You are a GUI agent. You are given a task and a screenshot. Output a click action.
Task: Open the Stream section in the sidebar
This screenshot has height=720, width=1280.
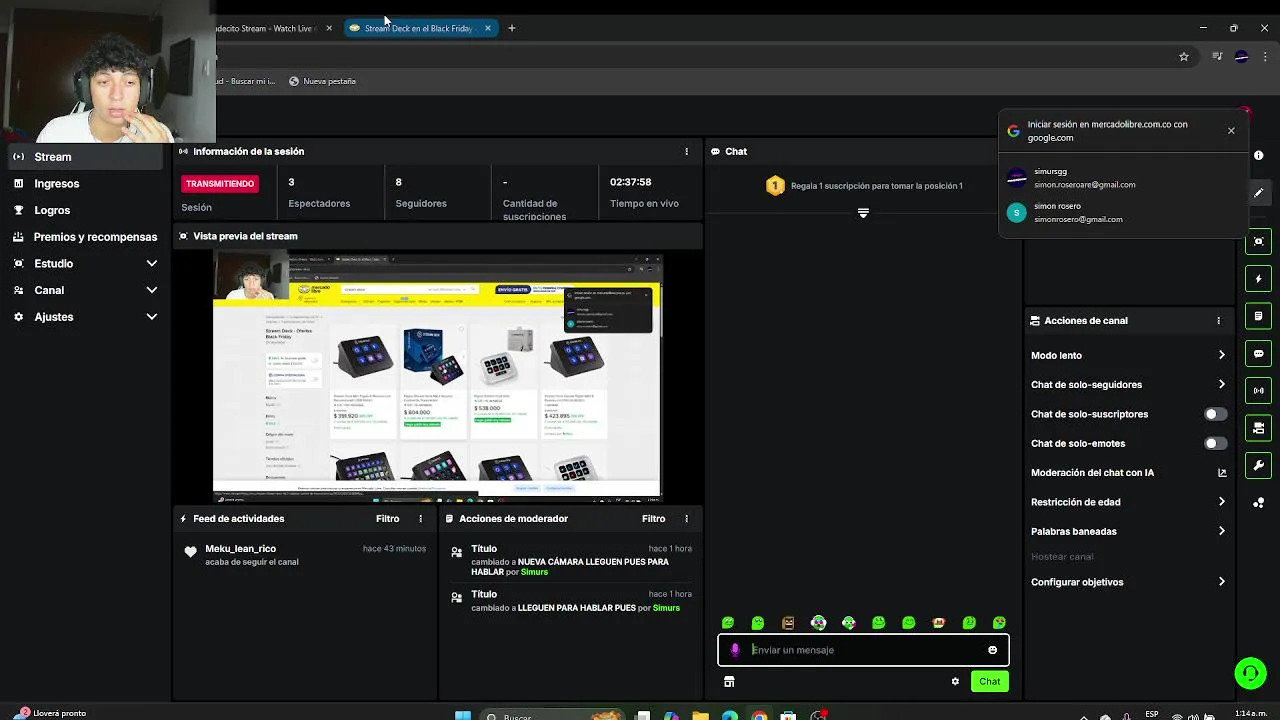pyautogui.click(x=85, y=157)
